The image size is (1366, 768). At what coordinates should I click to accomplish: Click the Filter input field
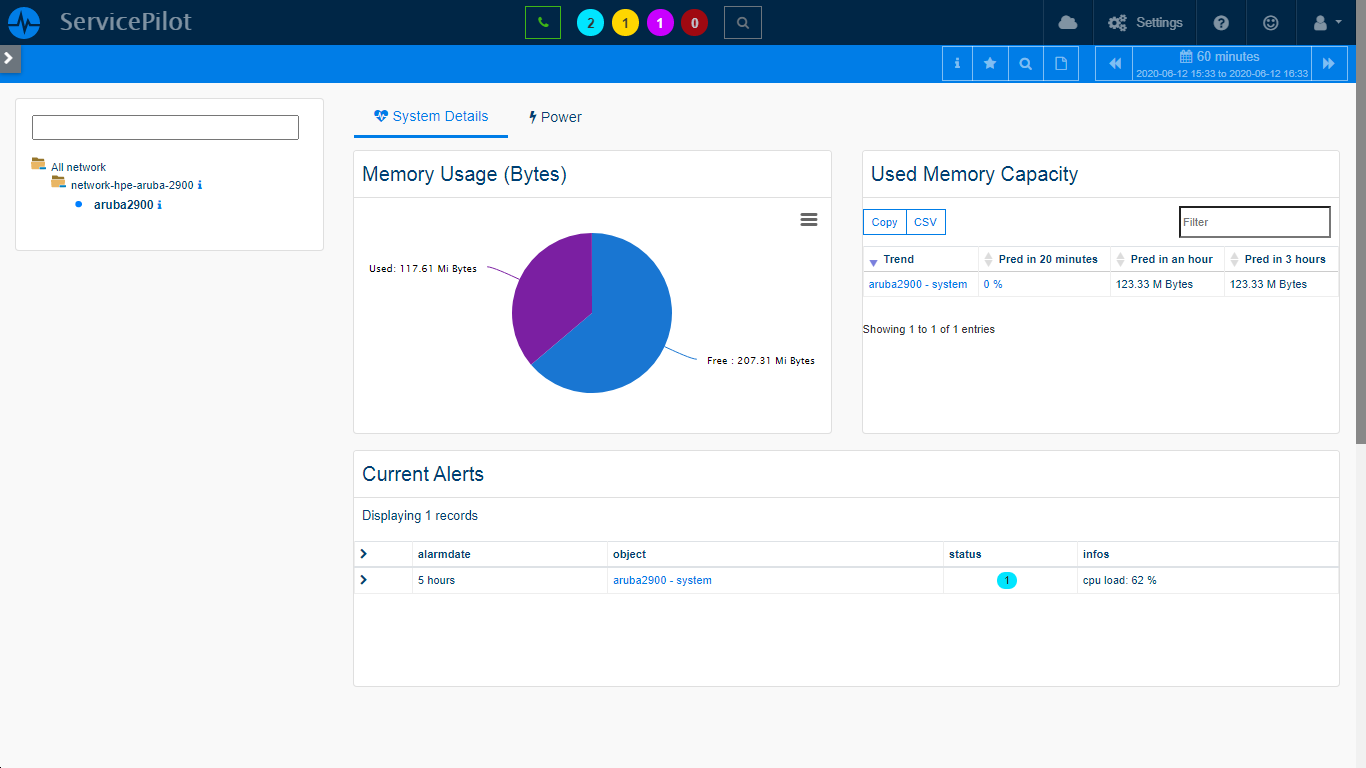[x=1254, y=222]
